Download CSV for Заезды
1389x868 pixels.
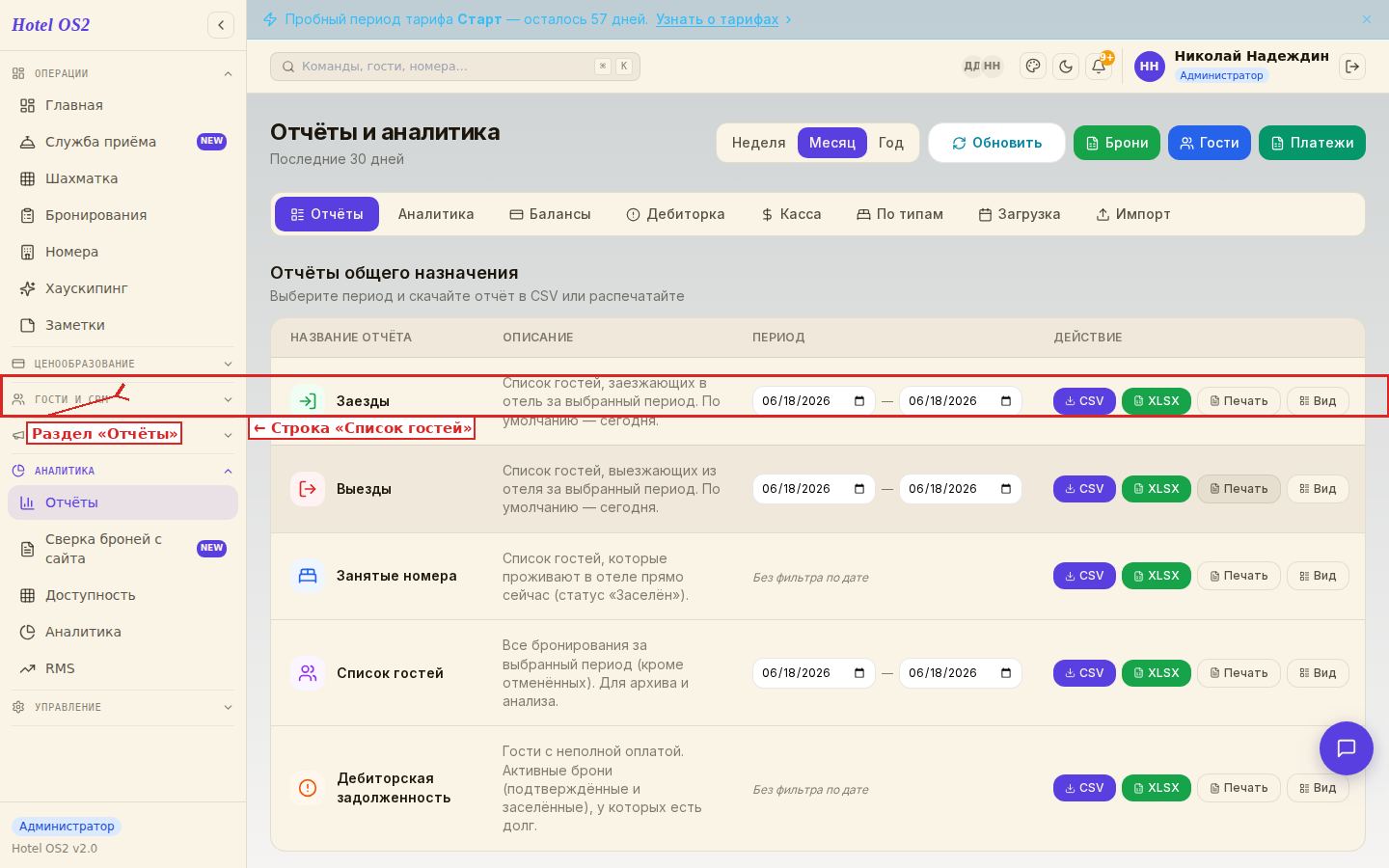tap(1084, 401)
